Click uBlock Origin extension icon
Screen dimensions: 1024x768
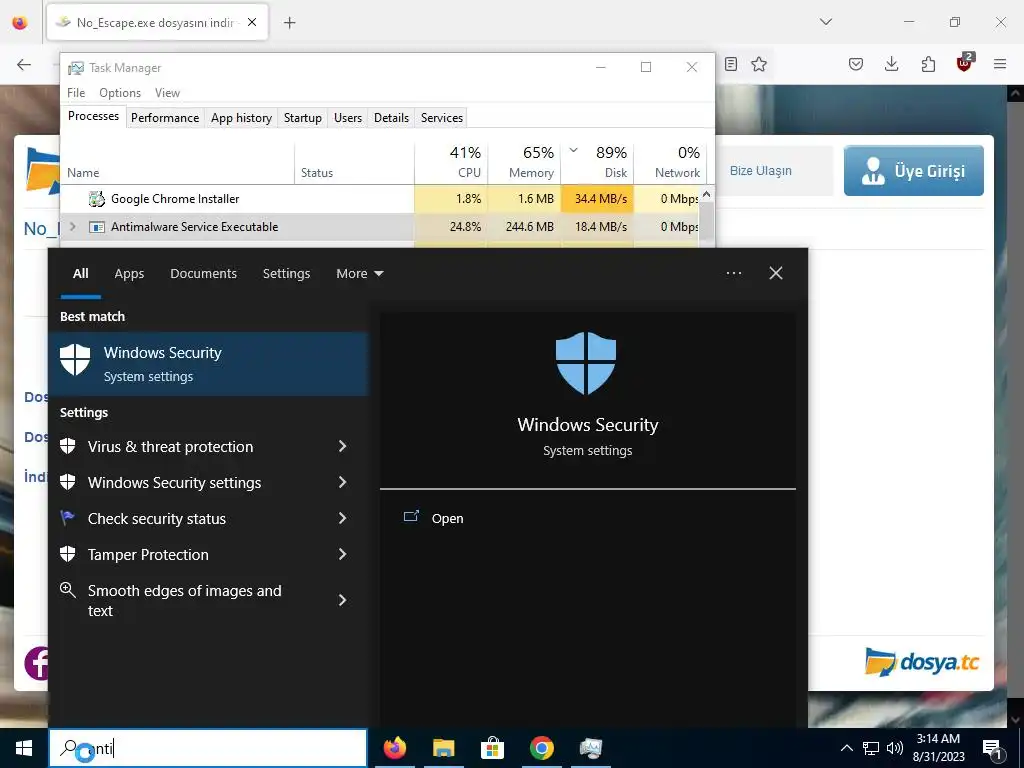click(x=964, y=63)
